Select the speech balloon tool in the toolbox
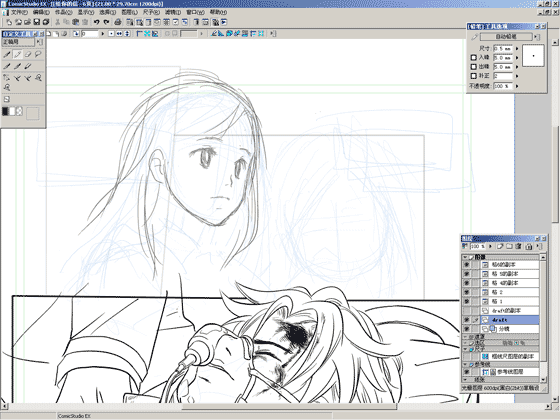 pyautogui.click(x=38, y=54)
